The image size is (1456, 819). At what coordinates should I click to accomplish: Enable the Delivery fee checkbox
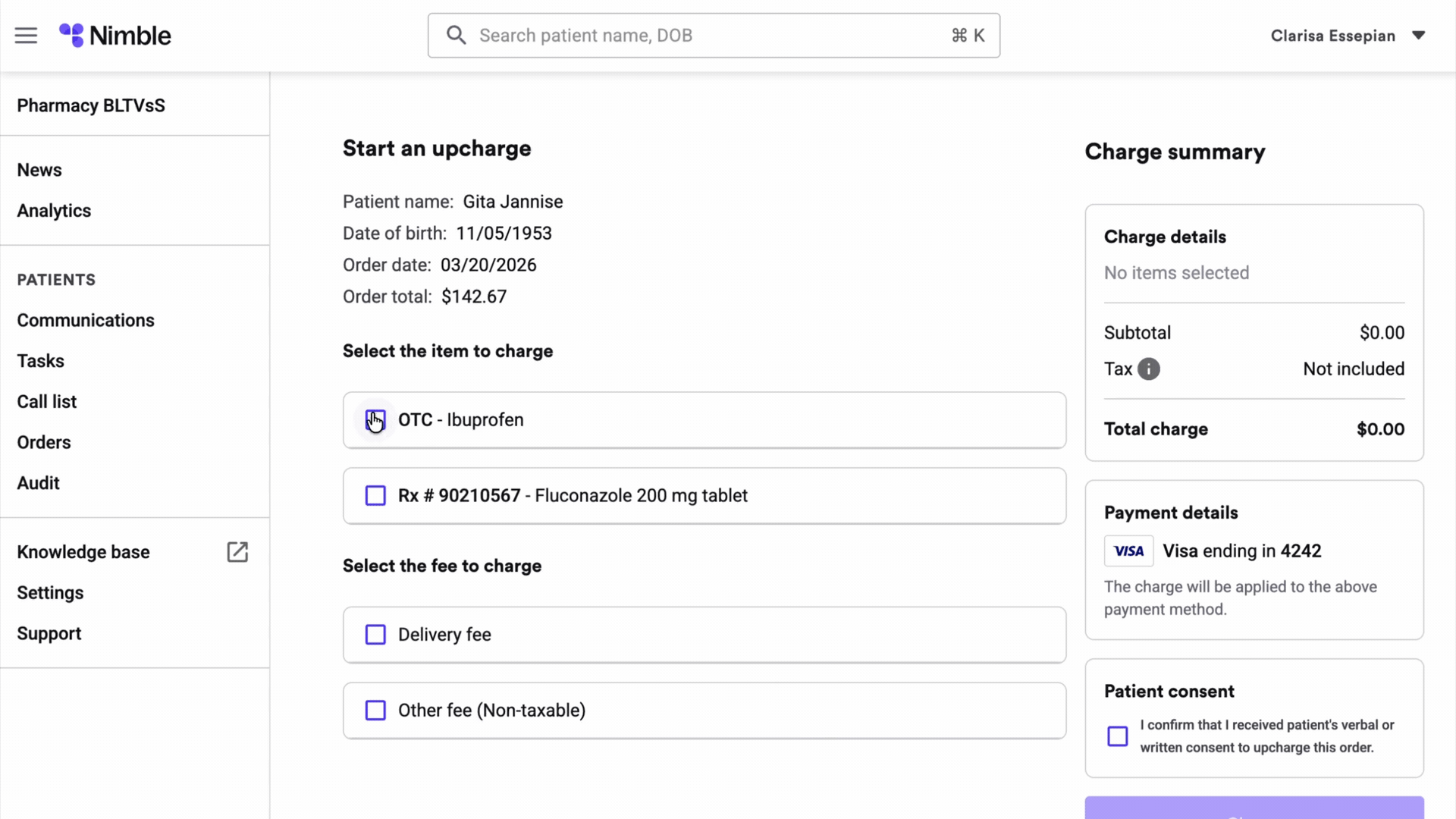coord(375,635)
